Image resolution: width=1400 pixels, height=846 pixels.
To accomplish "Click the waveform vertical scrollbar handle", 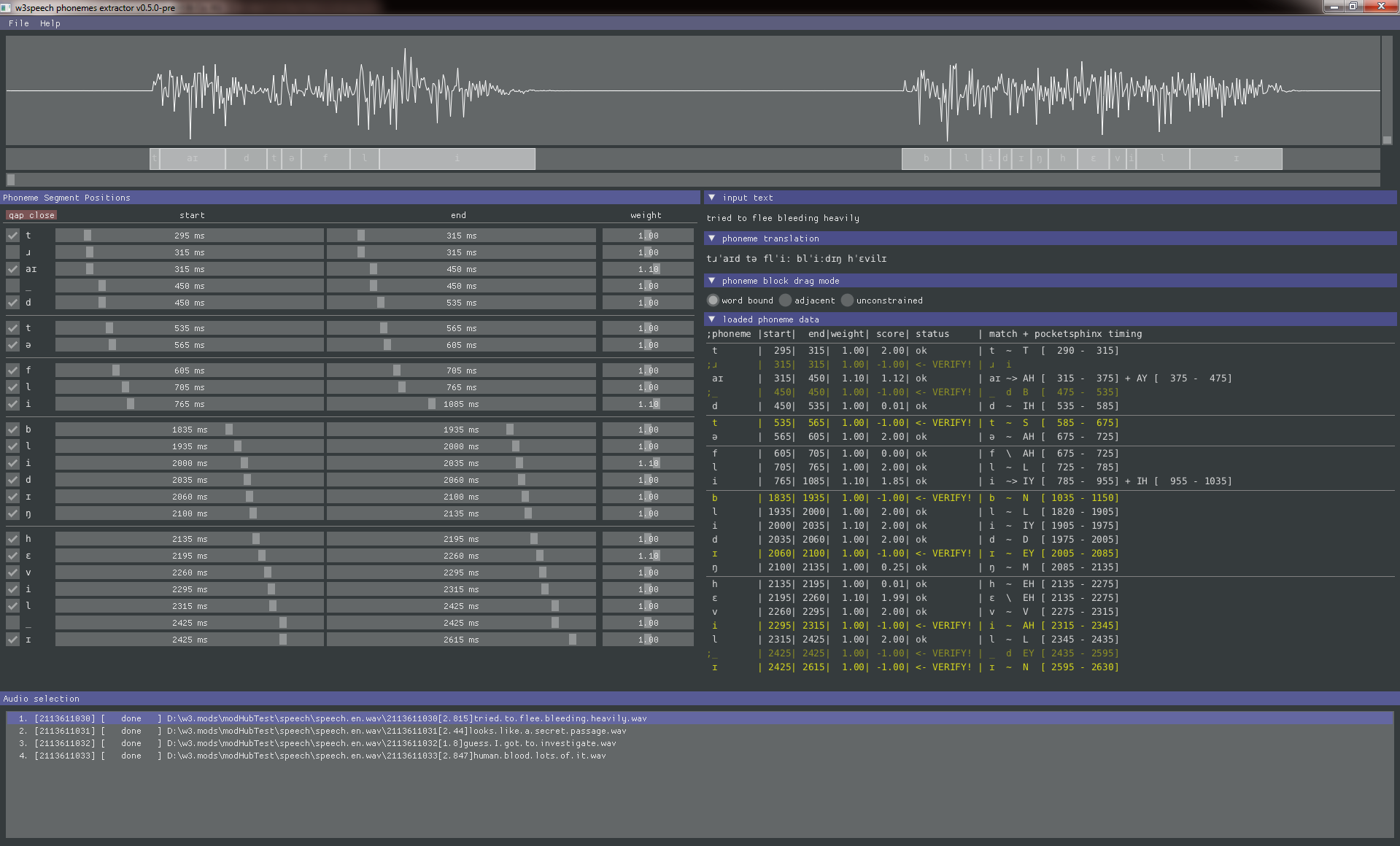I will tap(1387, 140).
